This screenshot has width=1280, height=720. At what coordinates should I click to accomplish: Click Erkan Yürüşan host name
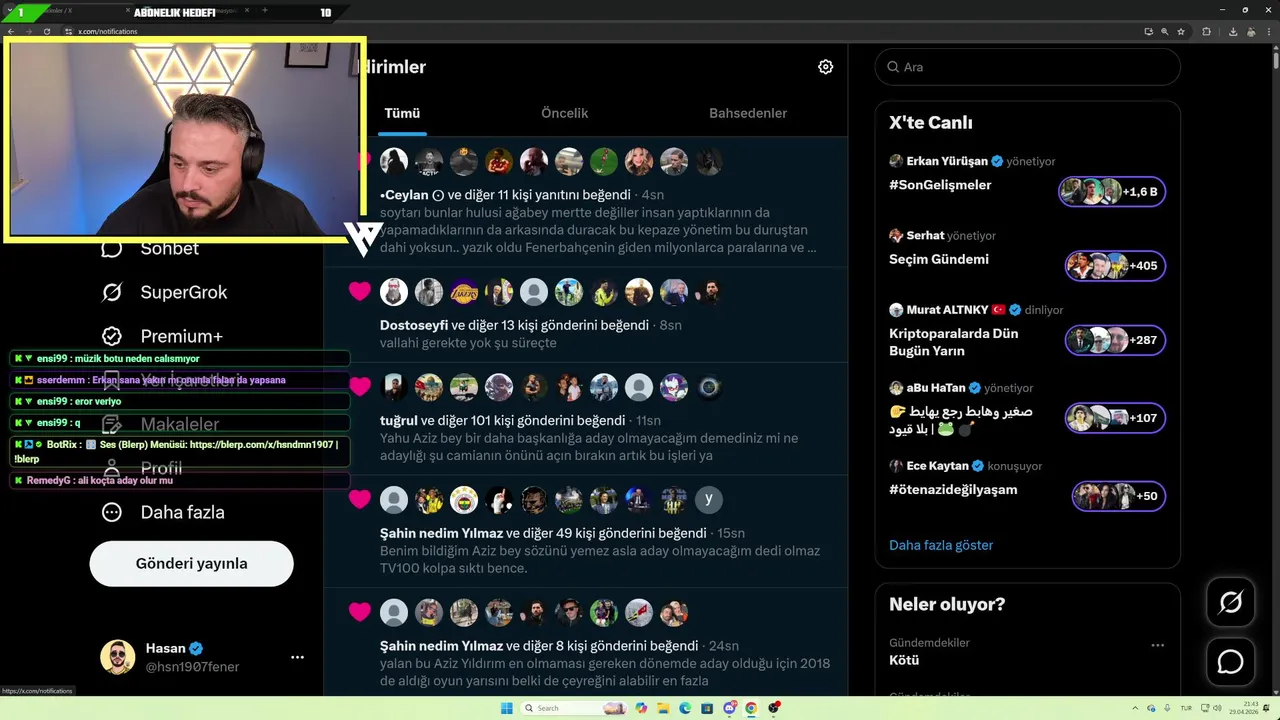[947, 161]
